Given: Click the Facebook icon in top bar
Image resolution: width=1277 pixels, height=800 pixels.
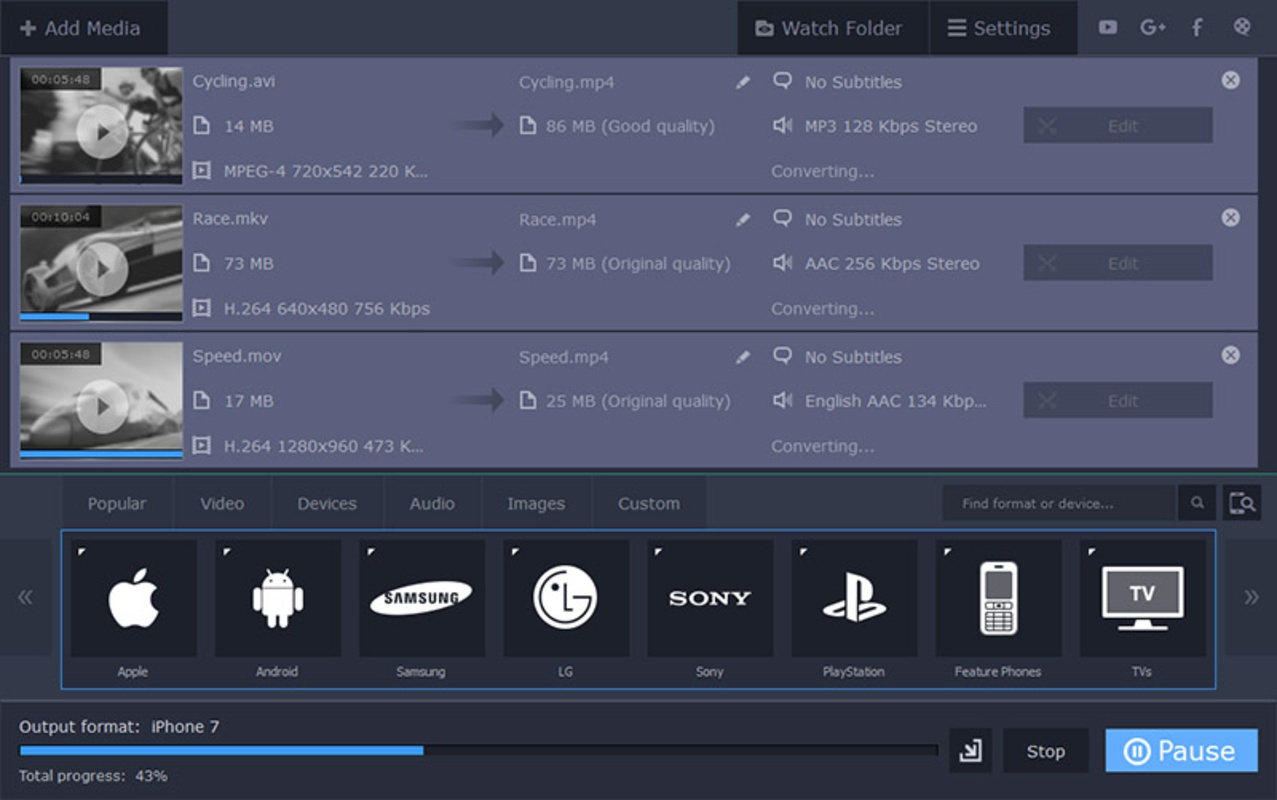Looking at the screenshot, I should [x=1197, y=28].
